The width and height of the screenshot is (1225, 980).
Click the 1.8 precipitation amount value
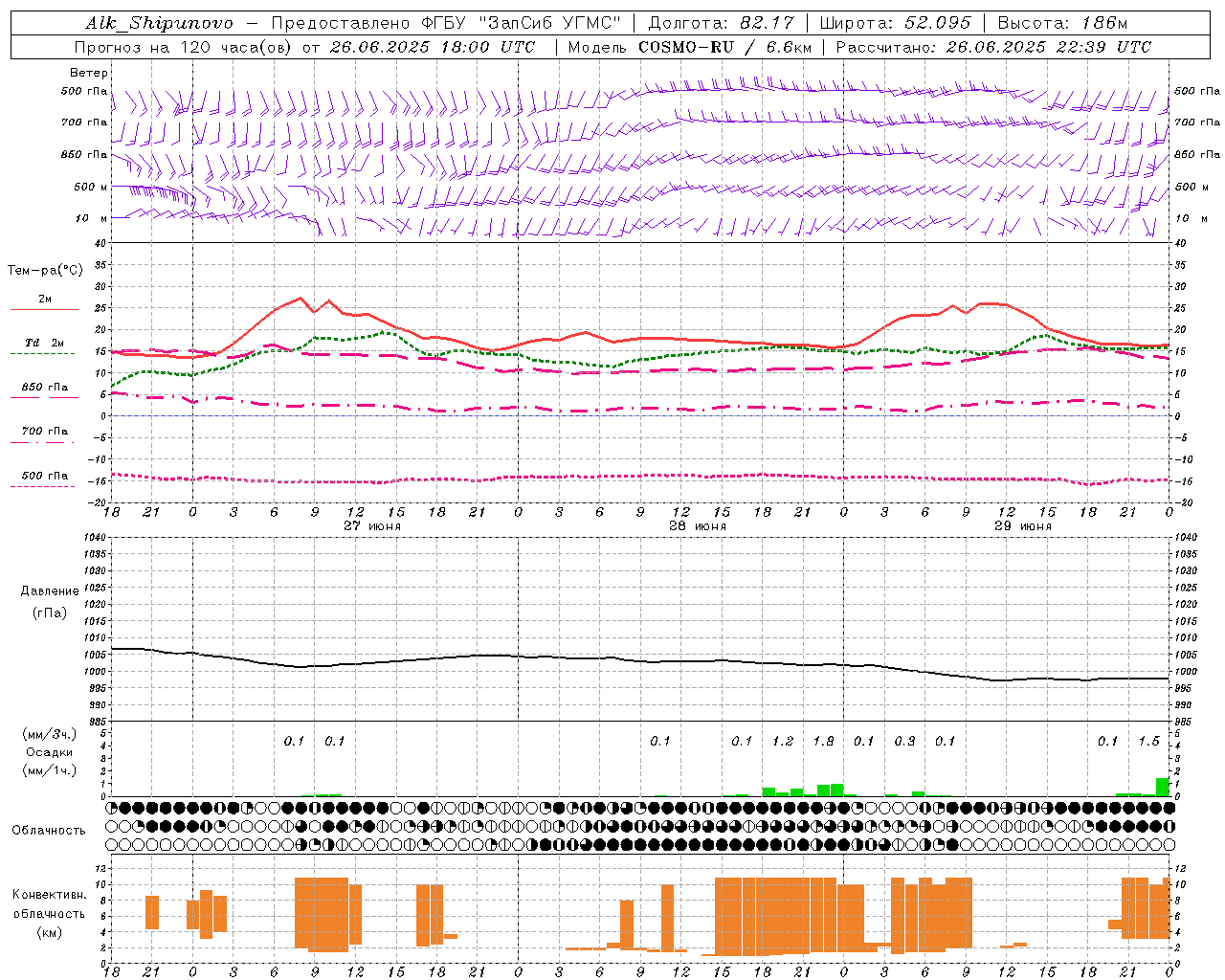[x=823, y=742]
